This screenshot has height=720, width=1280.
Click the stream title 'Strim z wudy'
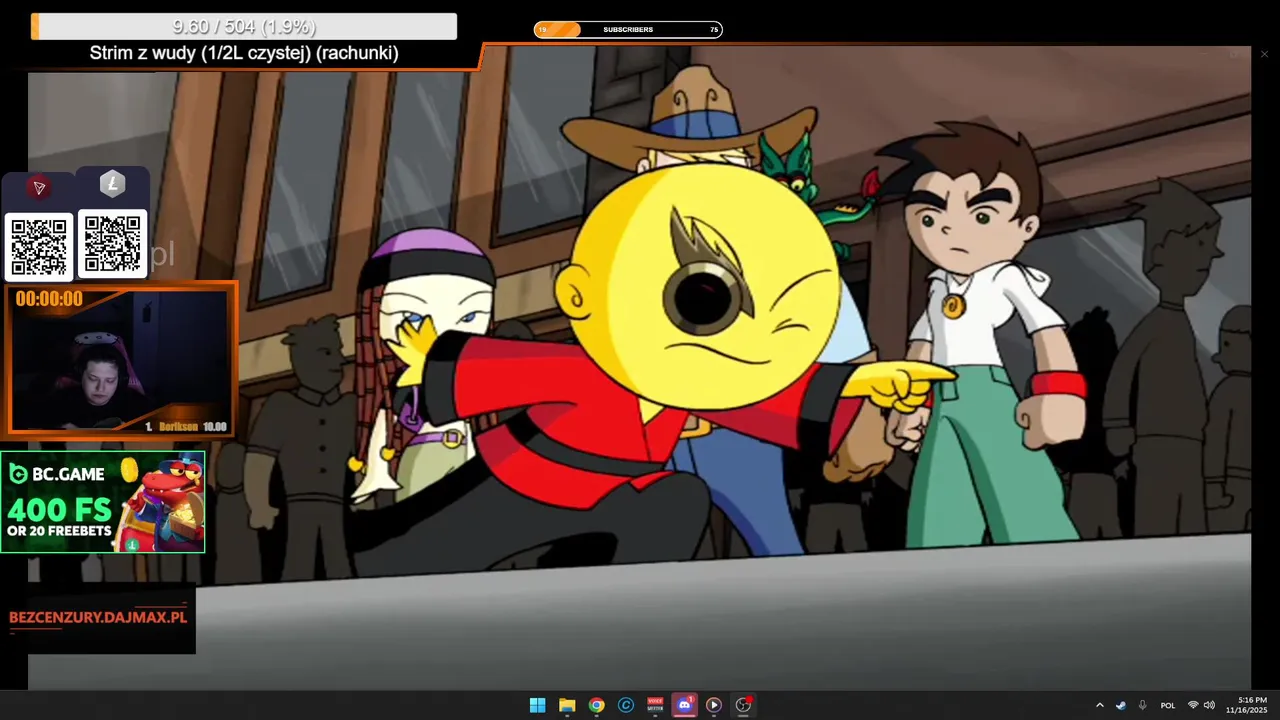tap(244, 54)
